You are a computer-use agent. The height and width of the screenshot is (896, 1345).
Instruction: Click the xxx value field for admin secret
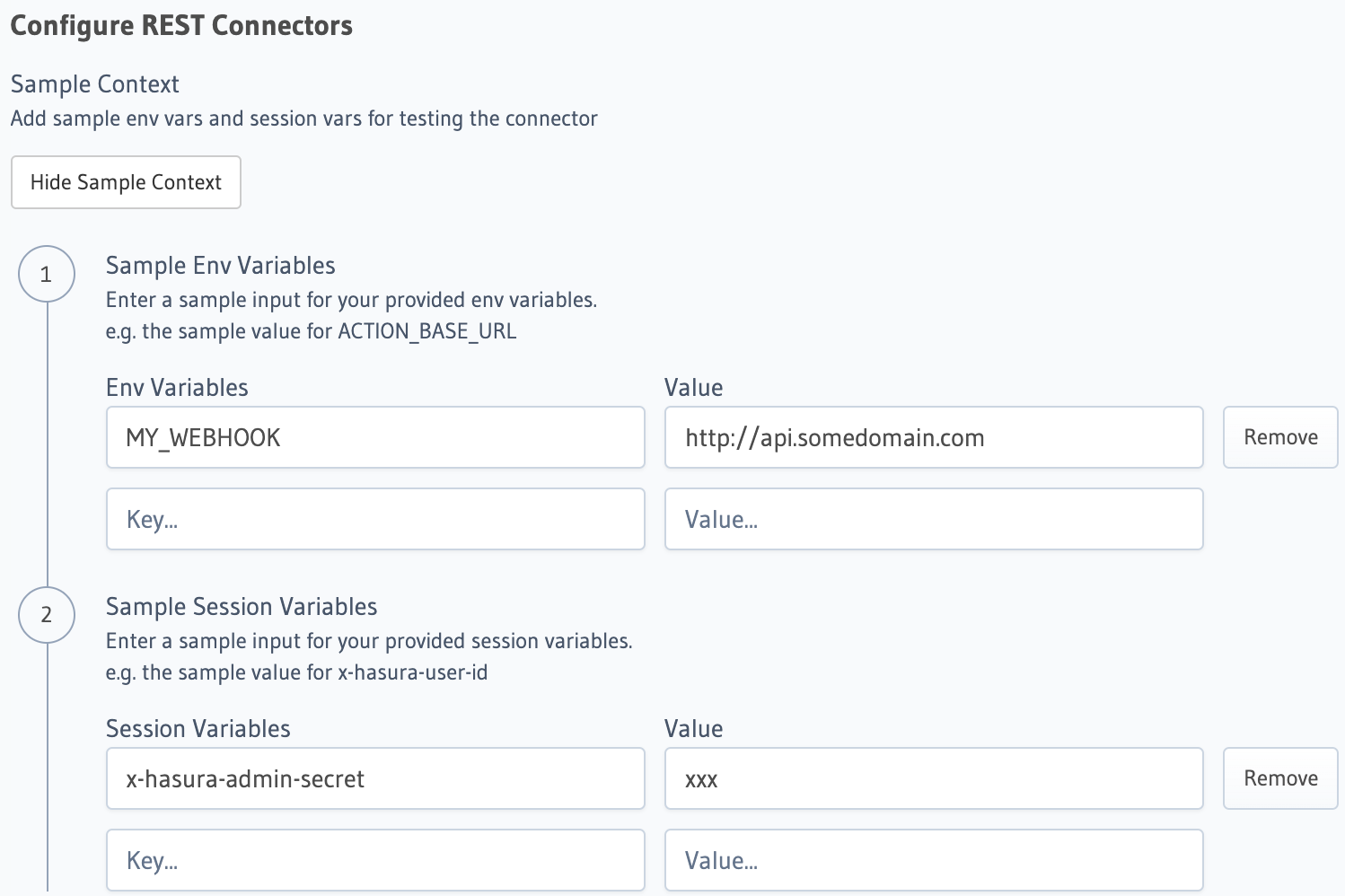pos(933,778)
